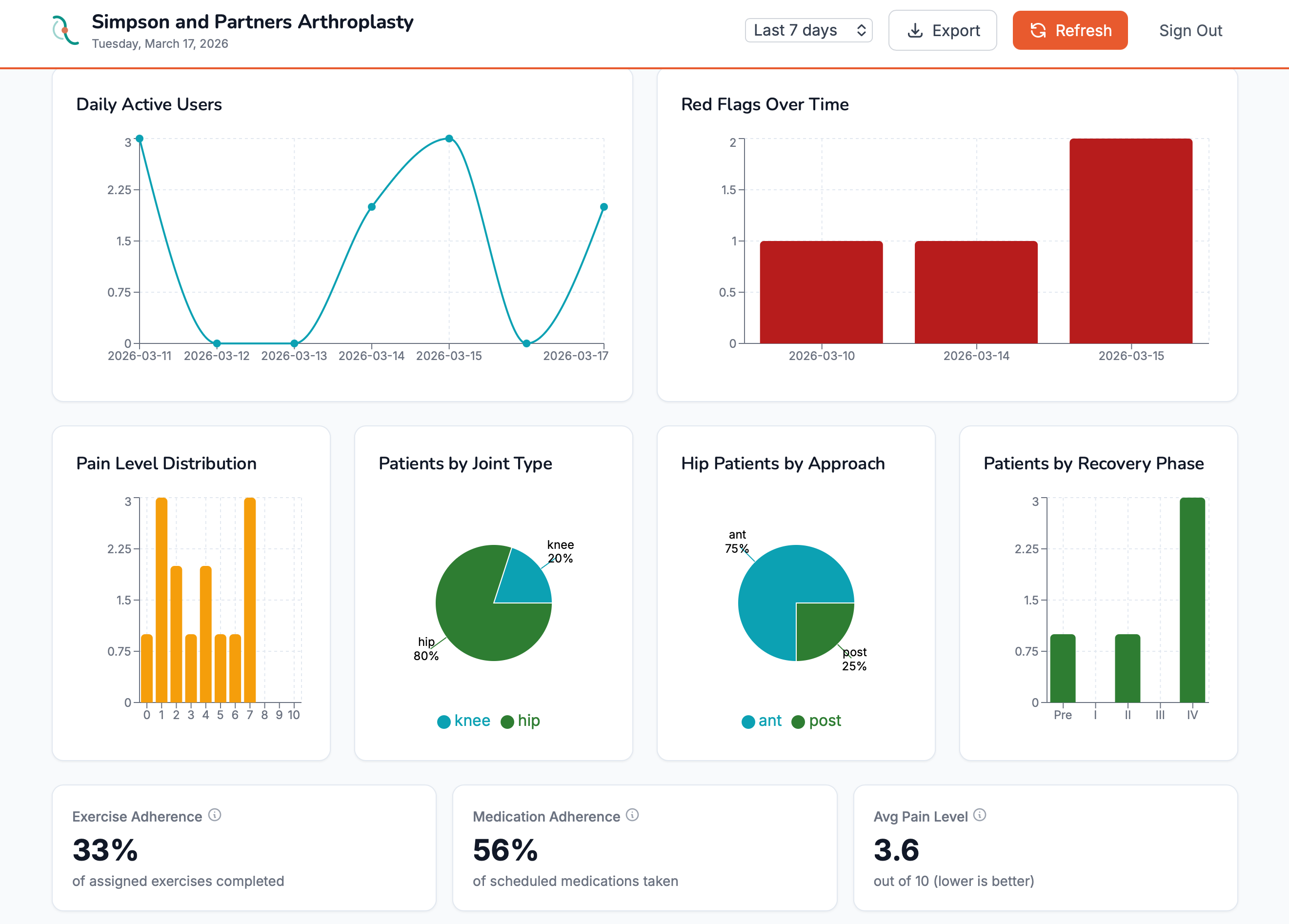Click the 2026-03-14 data point in Daily Active Users
Viewport: 1289px width, 924px height.
point(372,207)
